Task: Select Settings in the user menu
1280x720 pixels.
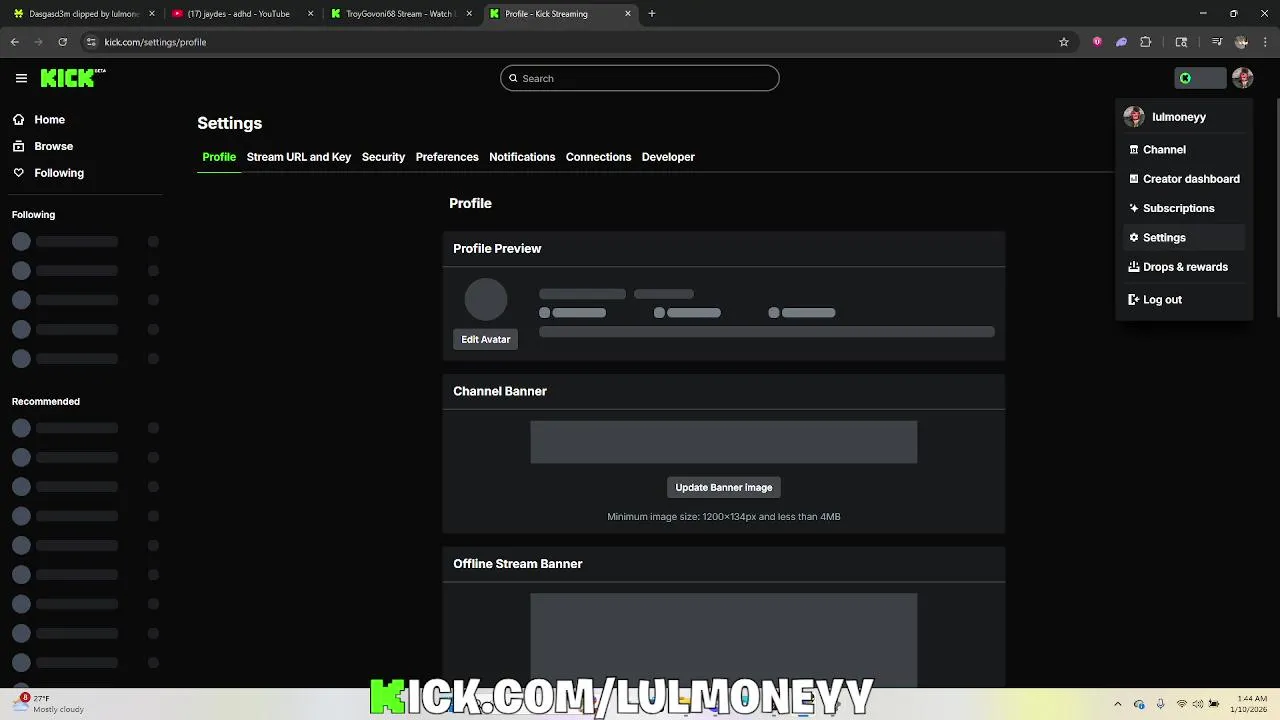Action: (x=1183, y=238)
